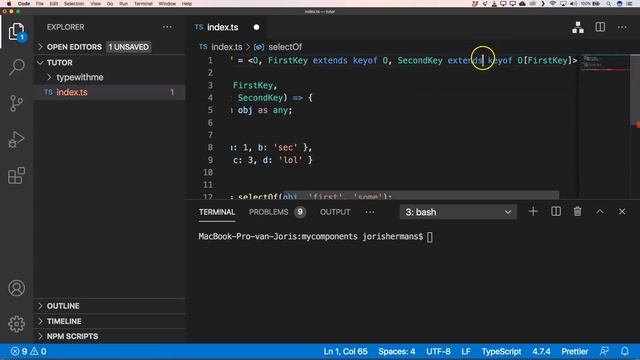Viewport: 640px width, 360px height.
Task: Click line number 5 in gutter
Action: click(x=210, y=110)
